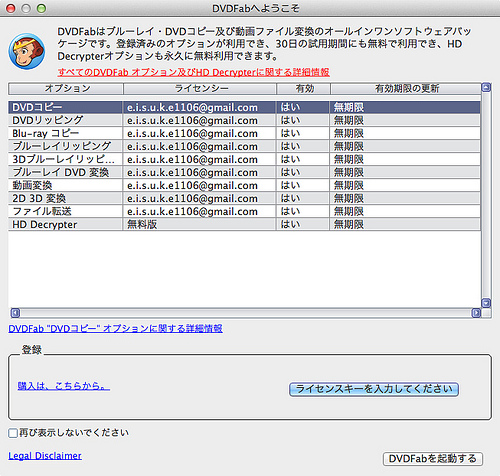Close the DVDFabへようこそ window
The height and width of the screenshot is (476, 500).
pyautogui.click(x=11, y=8)
